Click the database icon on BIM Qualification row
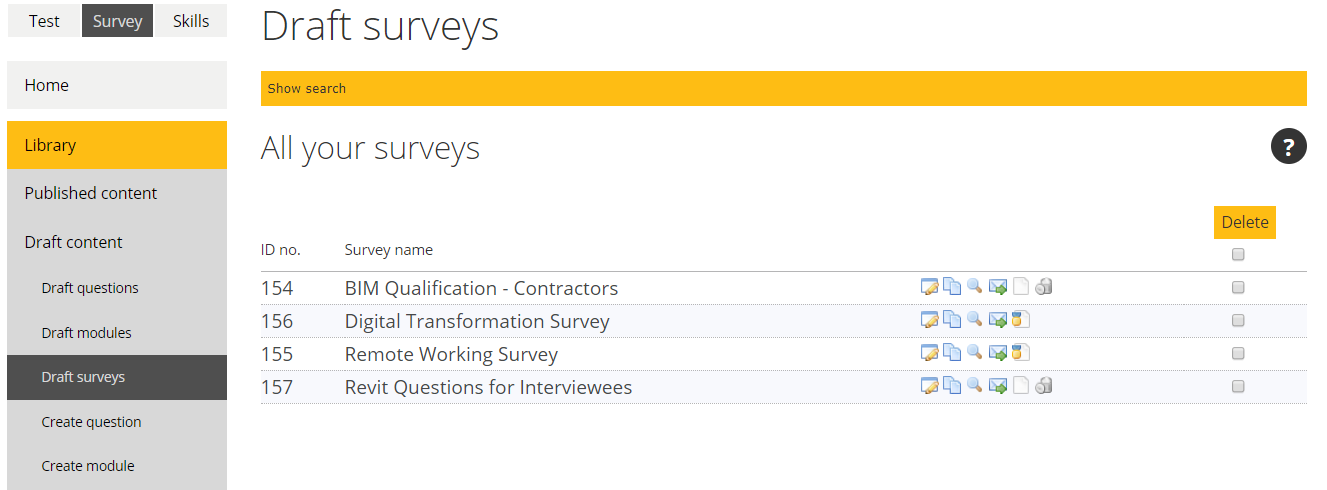 [x=1044, y=288]
